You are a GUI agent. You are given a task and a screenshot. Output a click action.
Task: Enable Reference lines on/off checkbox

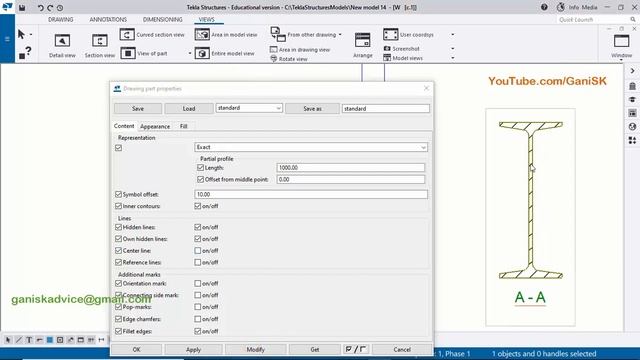(198, 262)
